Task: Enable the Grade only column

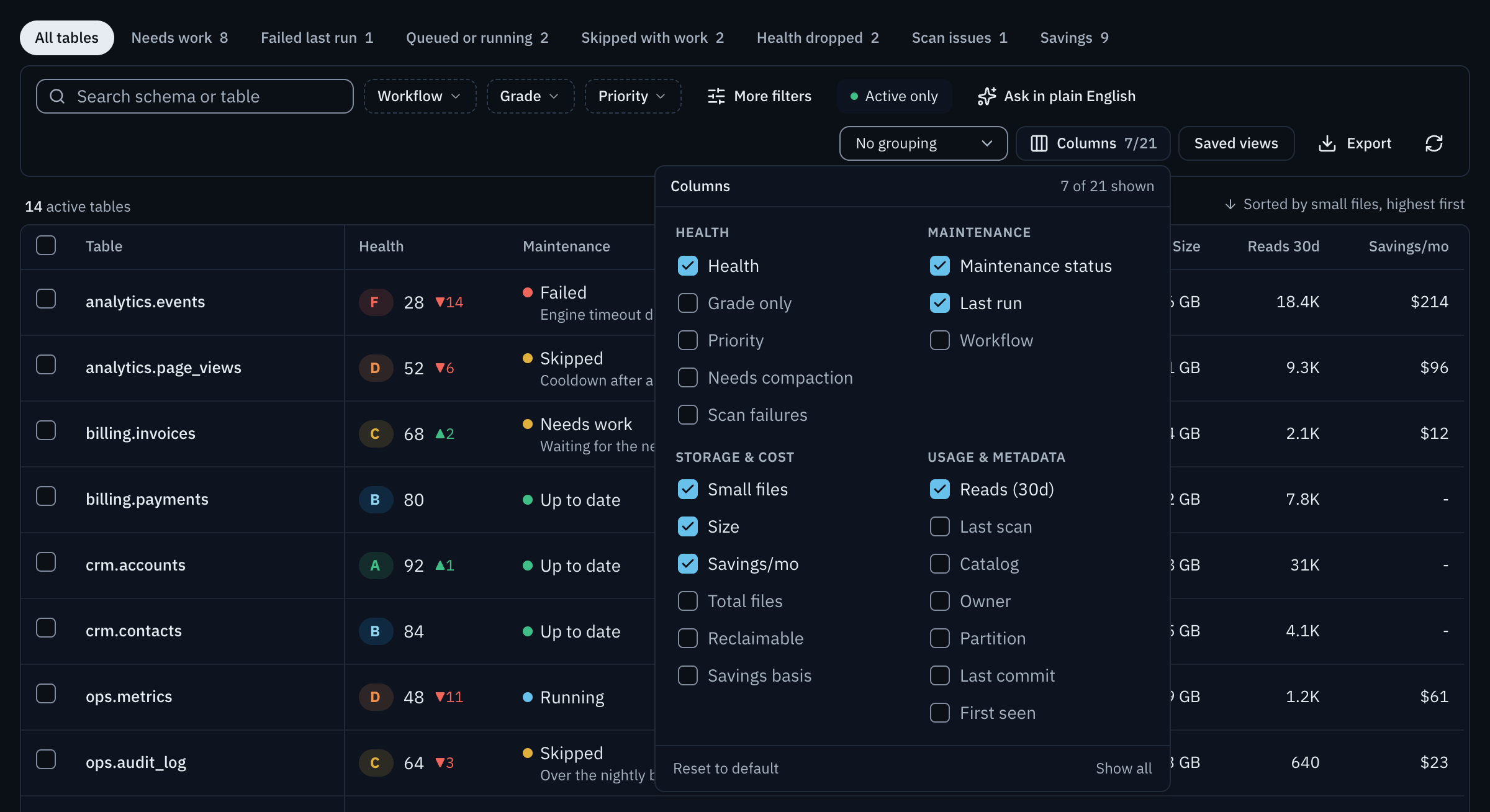Action: coord(688,303)
